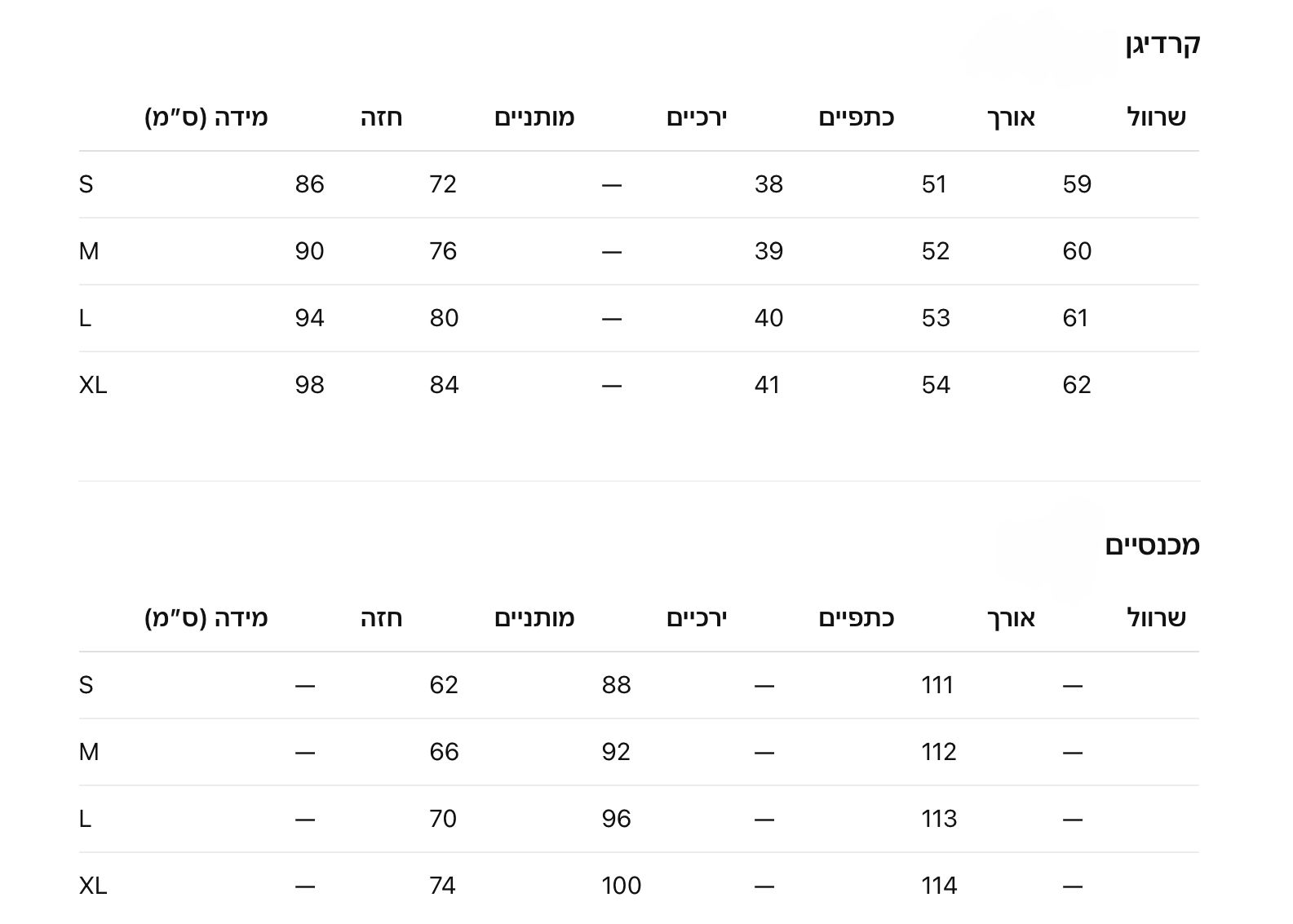The width and height of the screenshot is (1293, 924).
Task: Select the cardigan M length value 52
Action: (x=936, y=251)
